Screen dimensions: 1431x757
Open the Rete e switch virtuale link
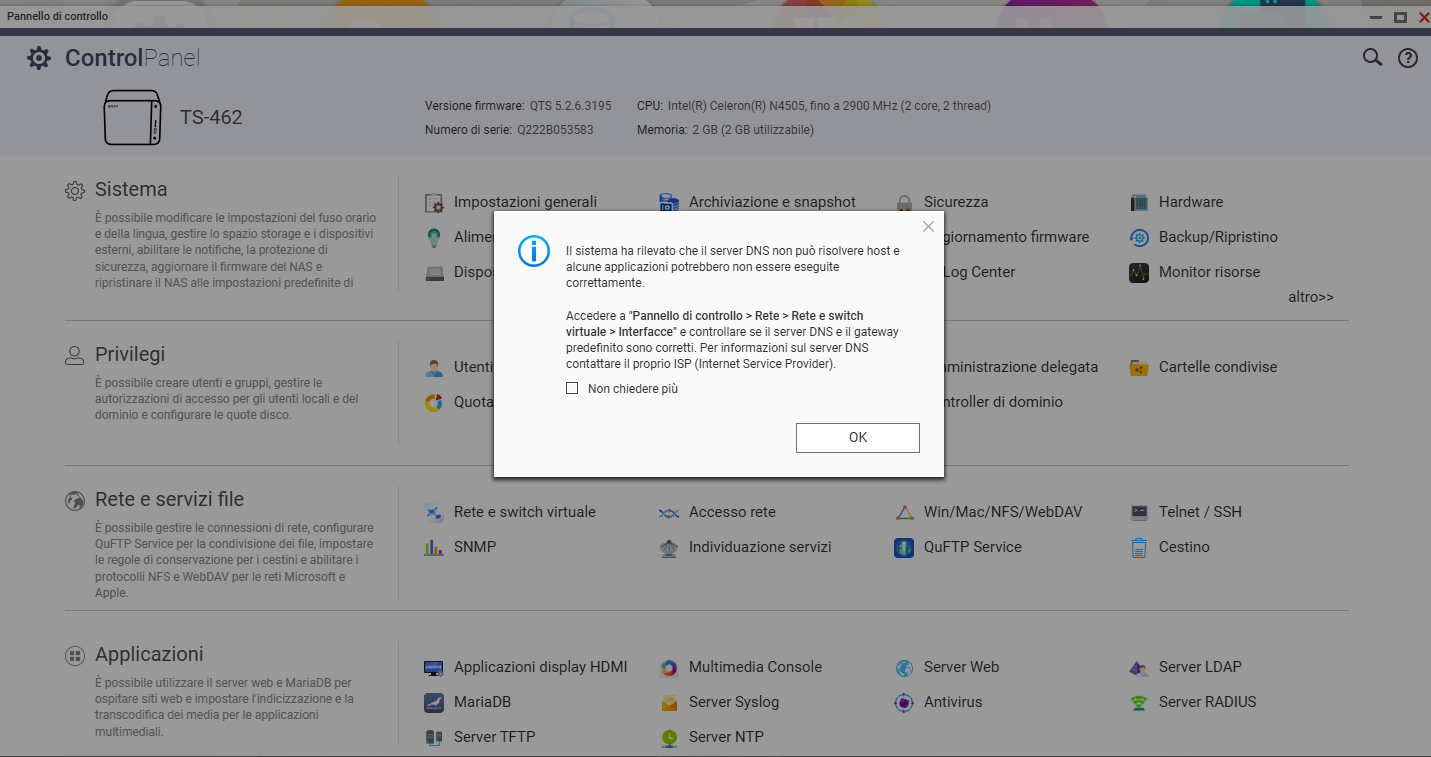point(524,512)
